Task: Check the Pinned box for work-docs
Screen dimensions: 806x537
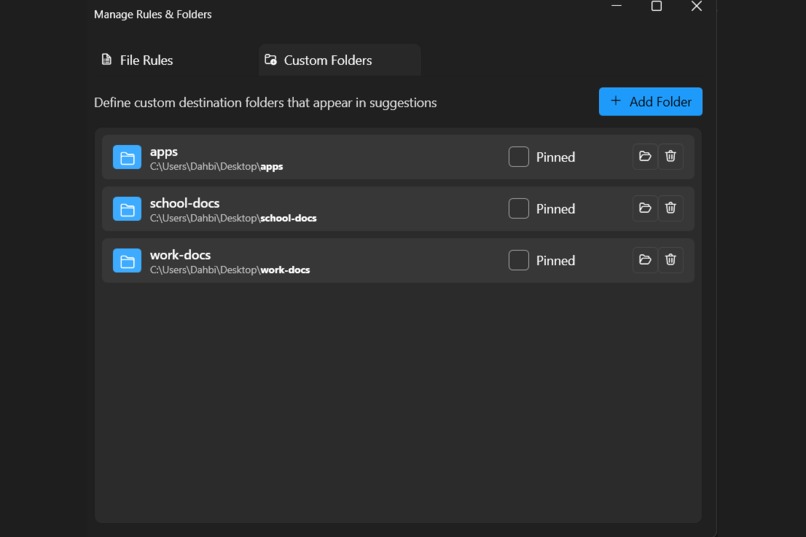Action: (518, 261)
